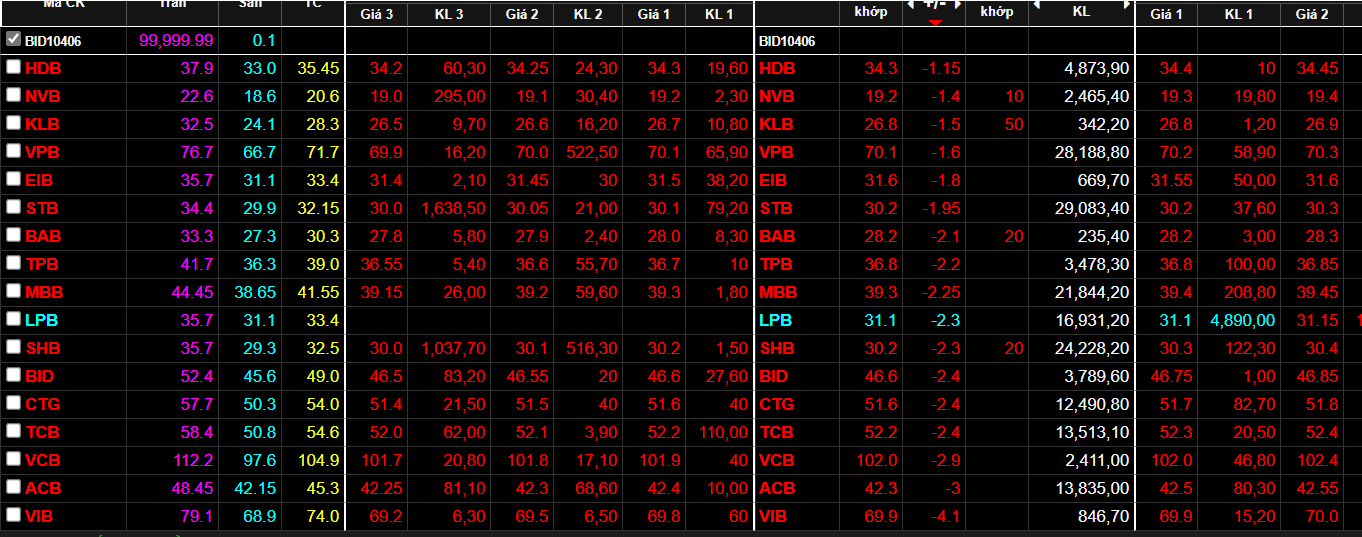This screenshot has height=537, width=1362.
Task: Click STB bid volume 1,638,50
Action: (x=454, y=208)
